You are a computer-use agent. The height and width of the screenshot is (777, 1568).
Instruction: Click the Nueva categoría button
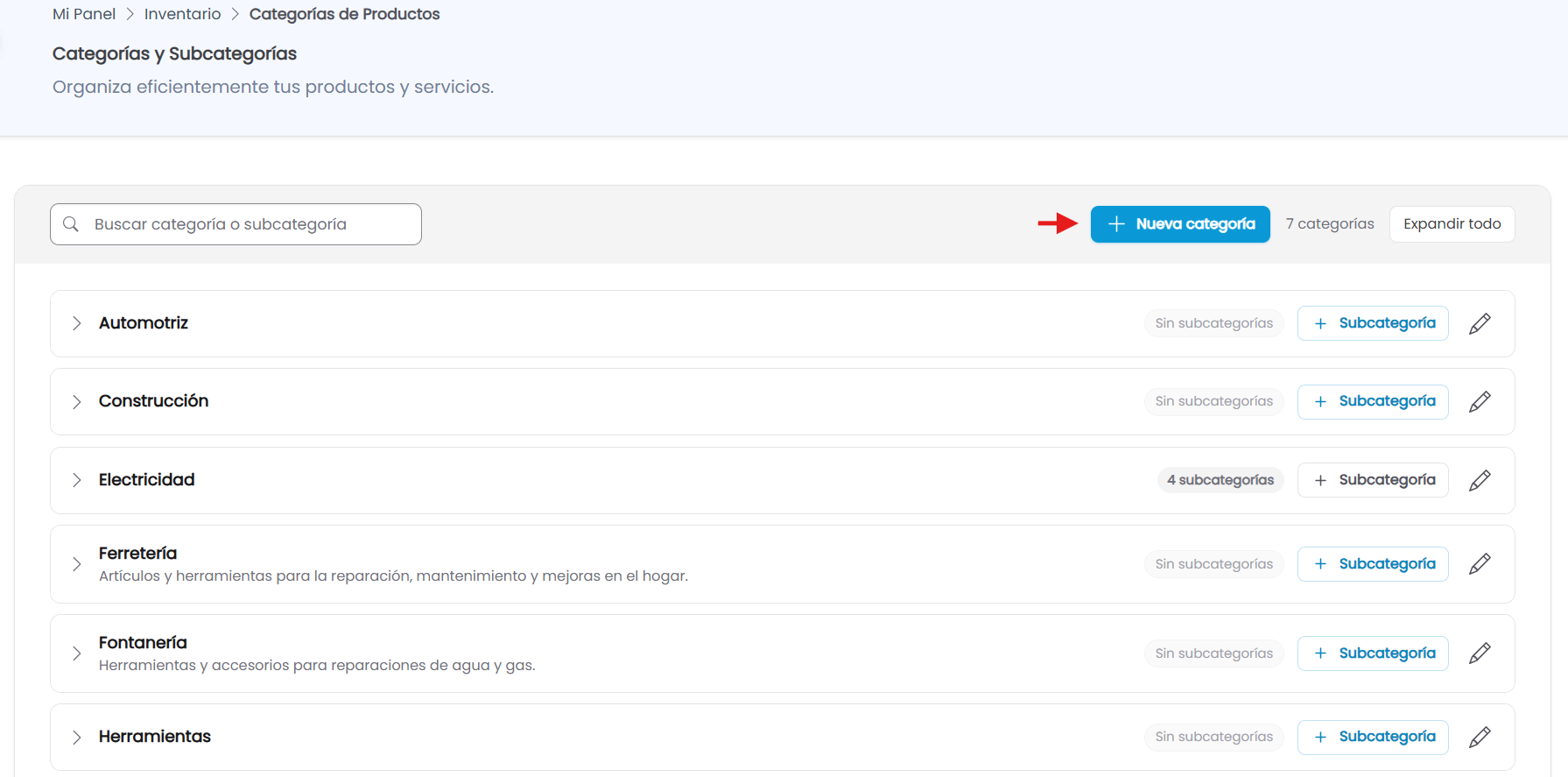[x=1180, y=224]
